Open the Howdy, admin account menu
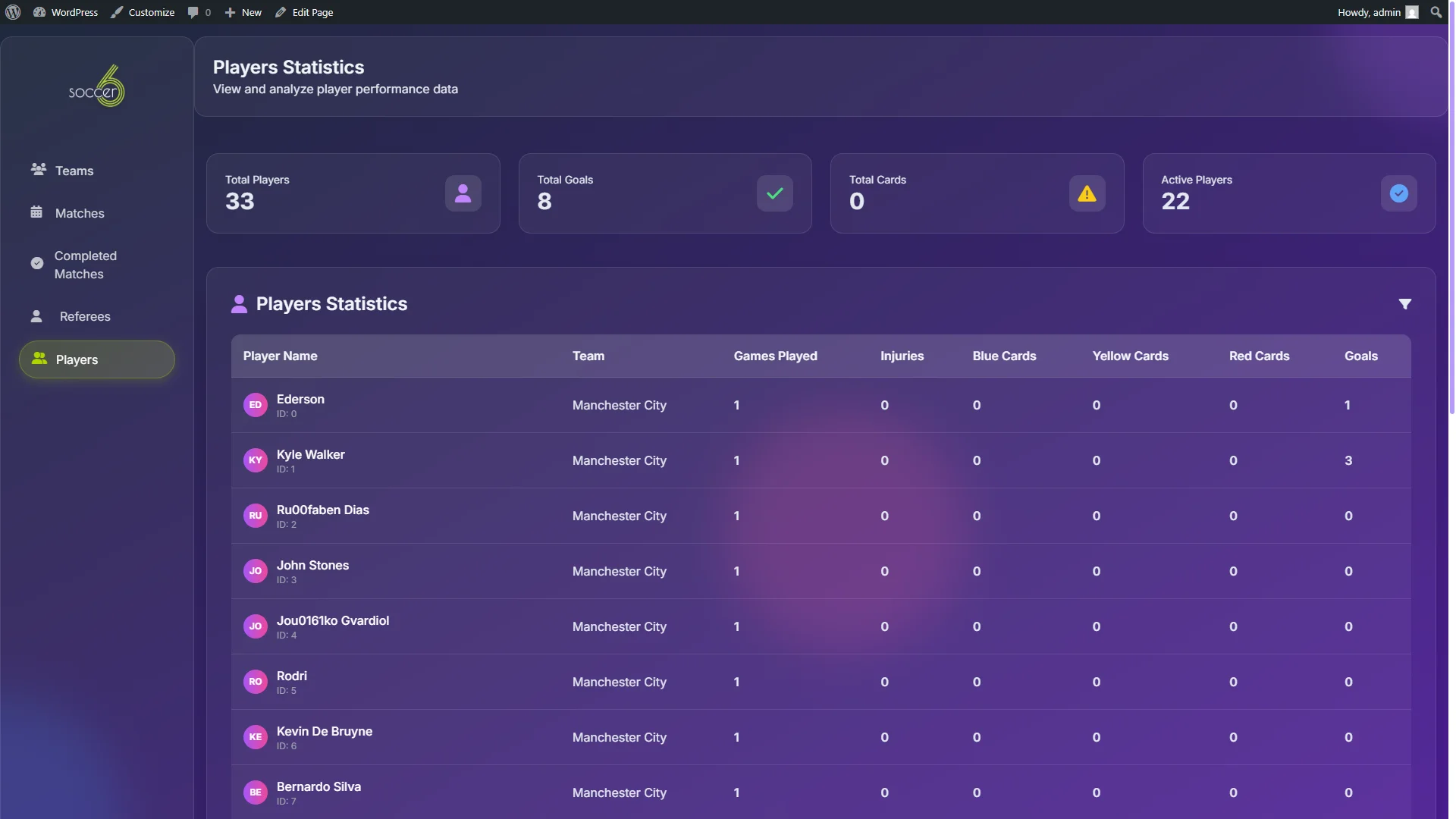Image resolution: width=1456 pixels, height=819 pixels. [x=1378, y=12]
